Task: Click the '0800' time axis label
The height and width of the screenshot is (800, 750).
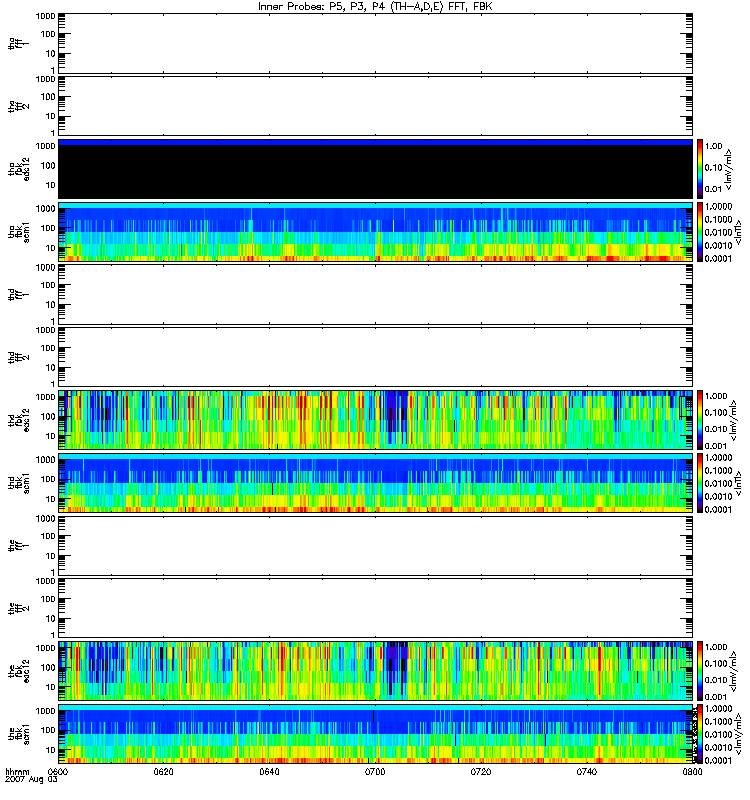Action: pyautogui.click(x=692, y=772)
